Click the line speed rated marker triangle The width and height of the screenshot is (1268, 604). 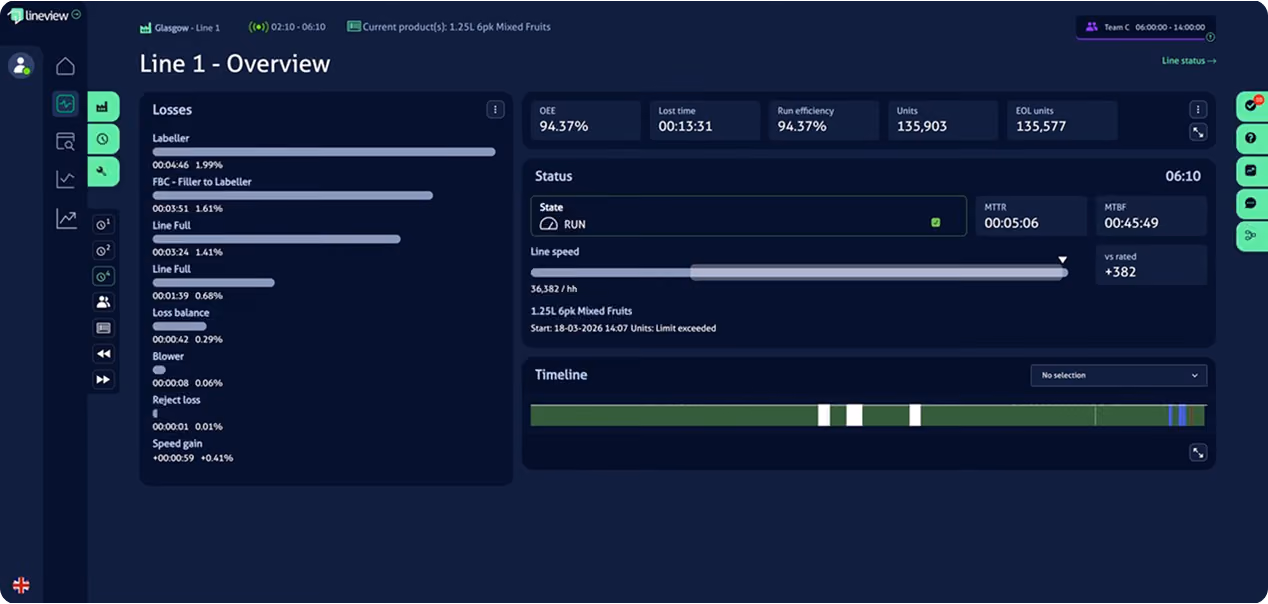click(1063, 260)
